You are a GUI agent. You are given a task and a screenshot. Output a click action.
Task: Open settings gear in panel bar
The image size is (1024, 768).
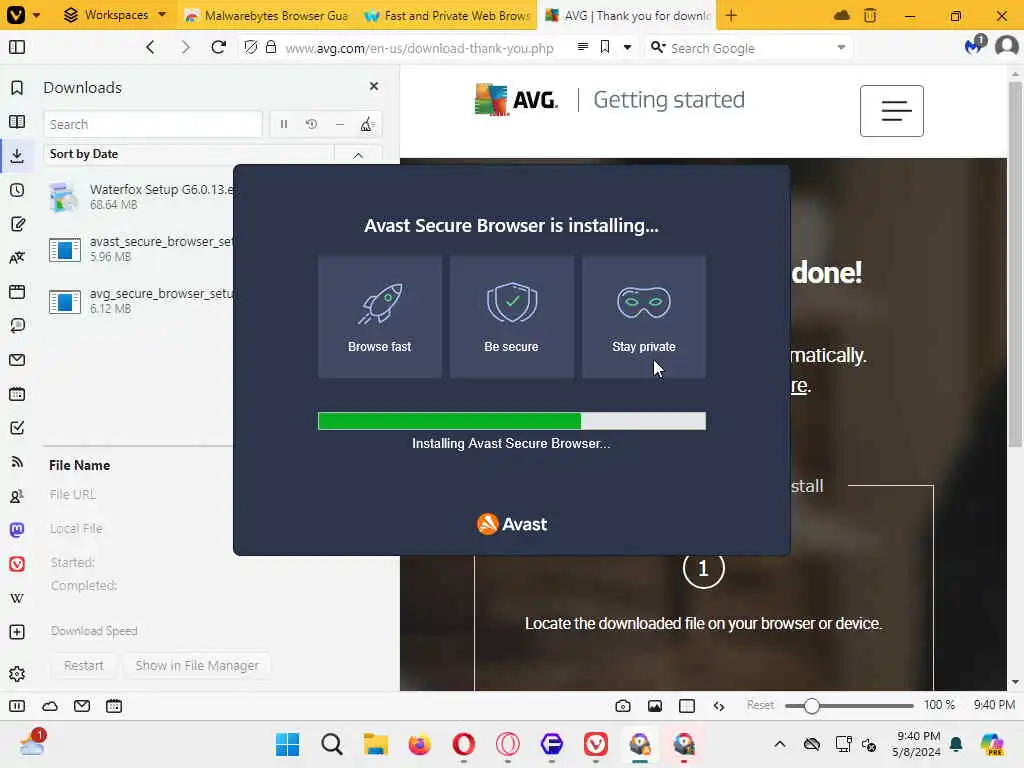17,673
